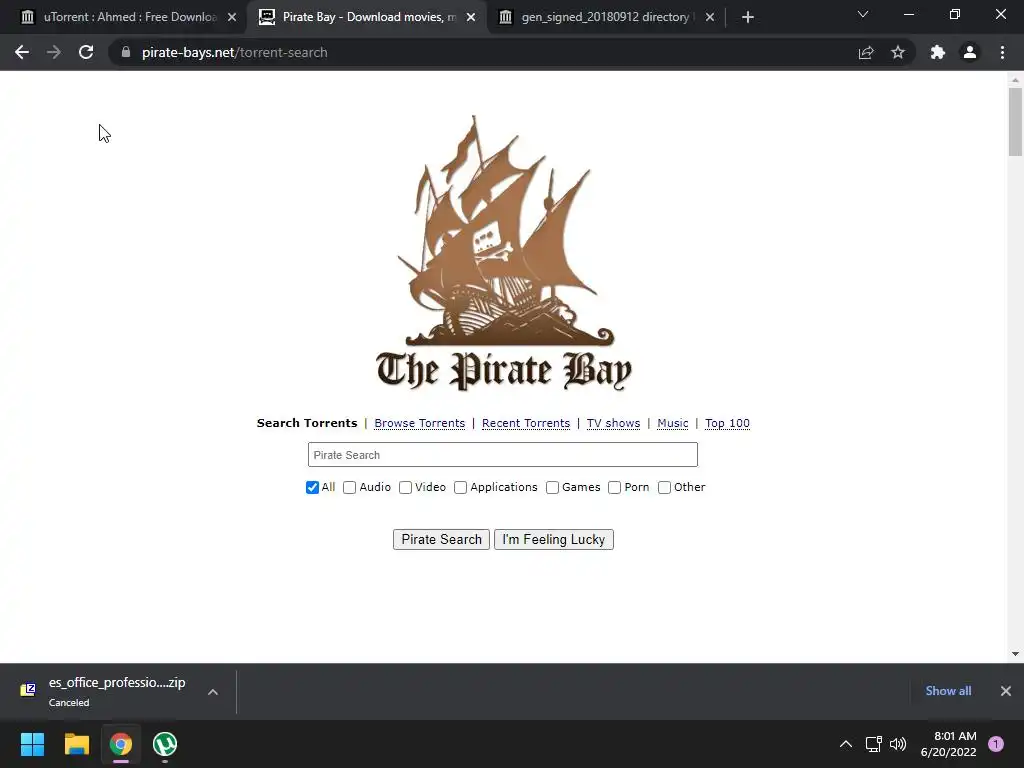Open the Extensions puzzle icon

(938, 52)
